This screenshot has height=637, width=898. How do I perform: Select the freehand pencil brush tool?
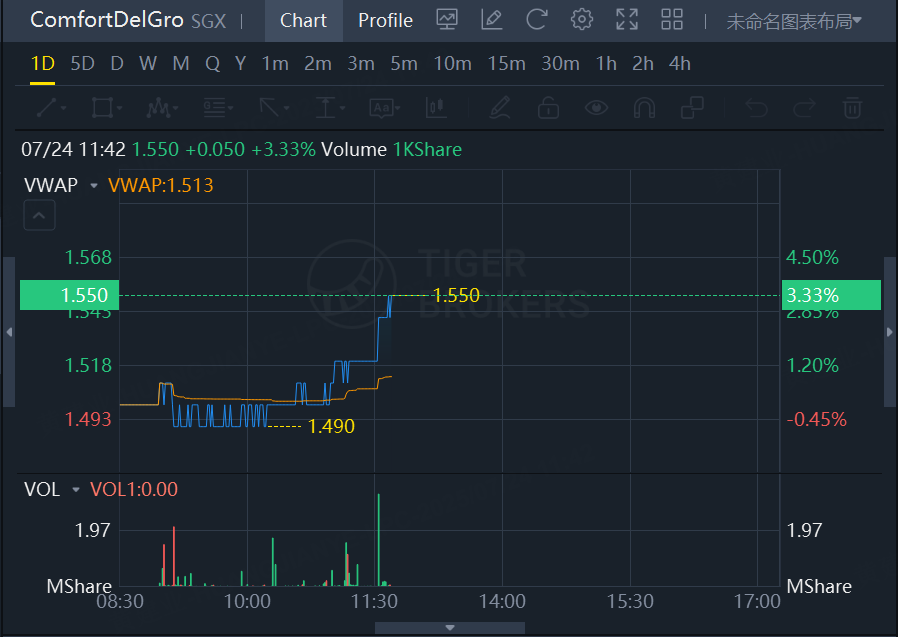(x=500, y=108)
